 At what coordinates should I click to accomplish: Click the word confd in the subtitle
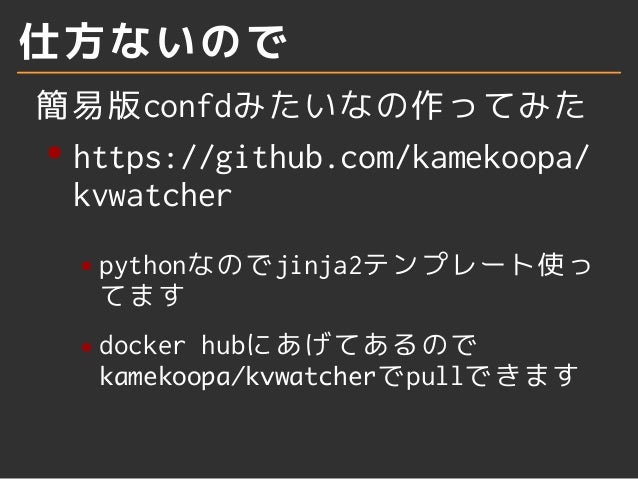tap(188, 105)
